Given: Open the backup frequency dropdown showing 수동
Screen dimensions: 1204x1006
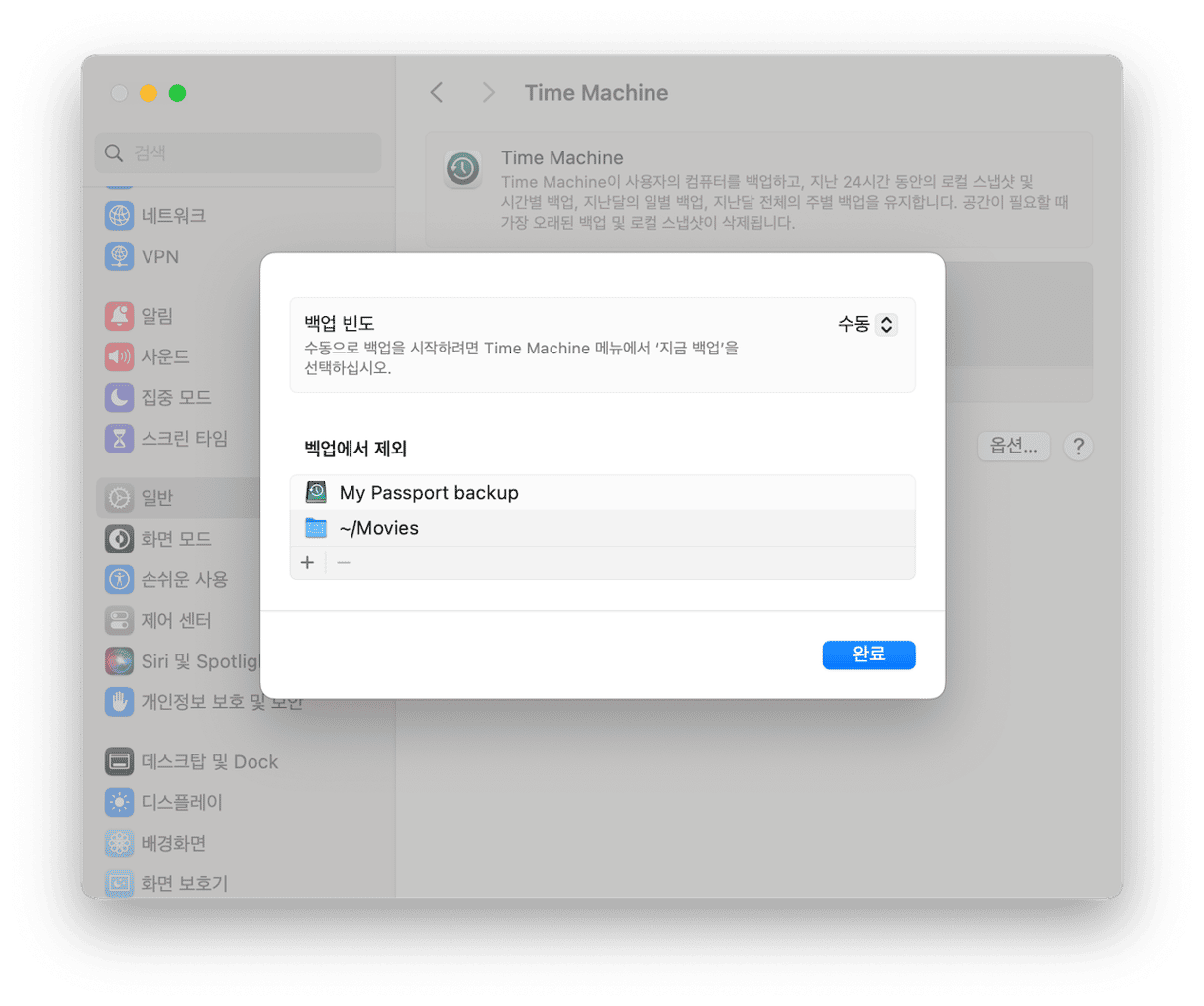Looking at the screenshot, I should coord(867,324).
